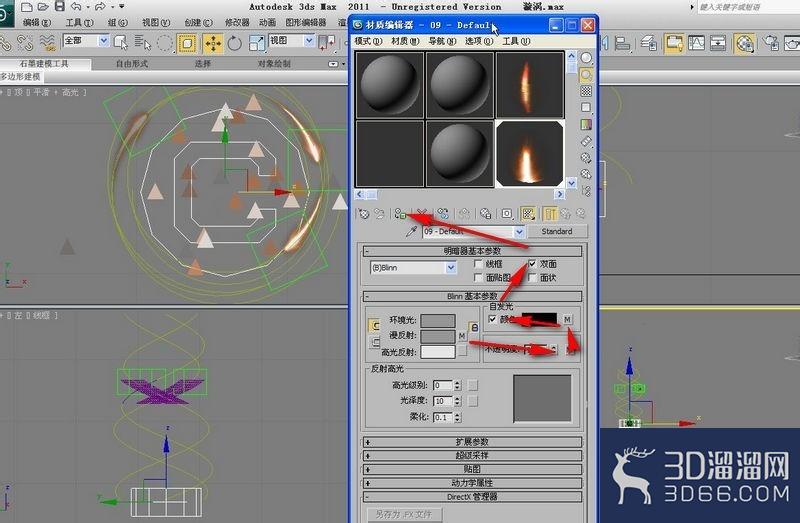
Task: Open the 创建 menu in main window
Action: click(198, 22)
